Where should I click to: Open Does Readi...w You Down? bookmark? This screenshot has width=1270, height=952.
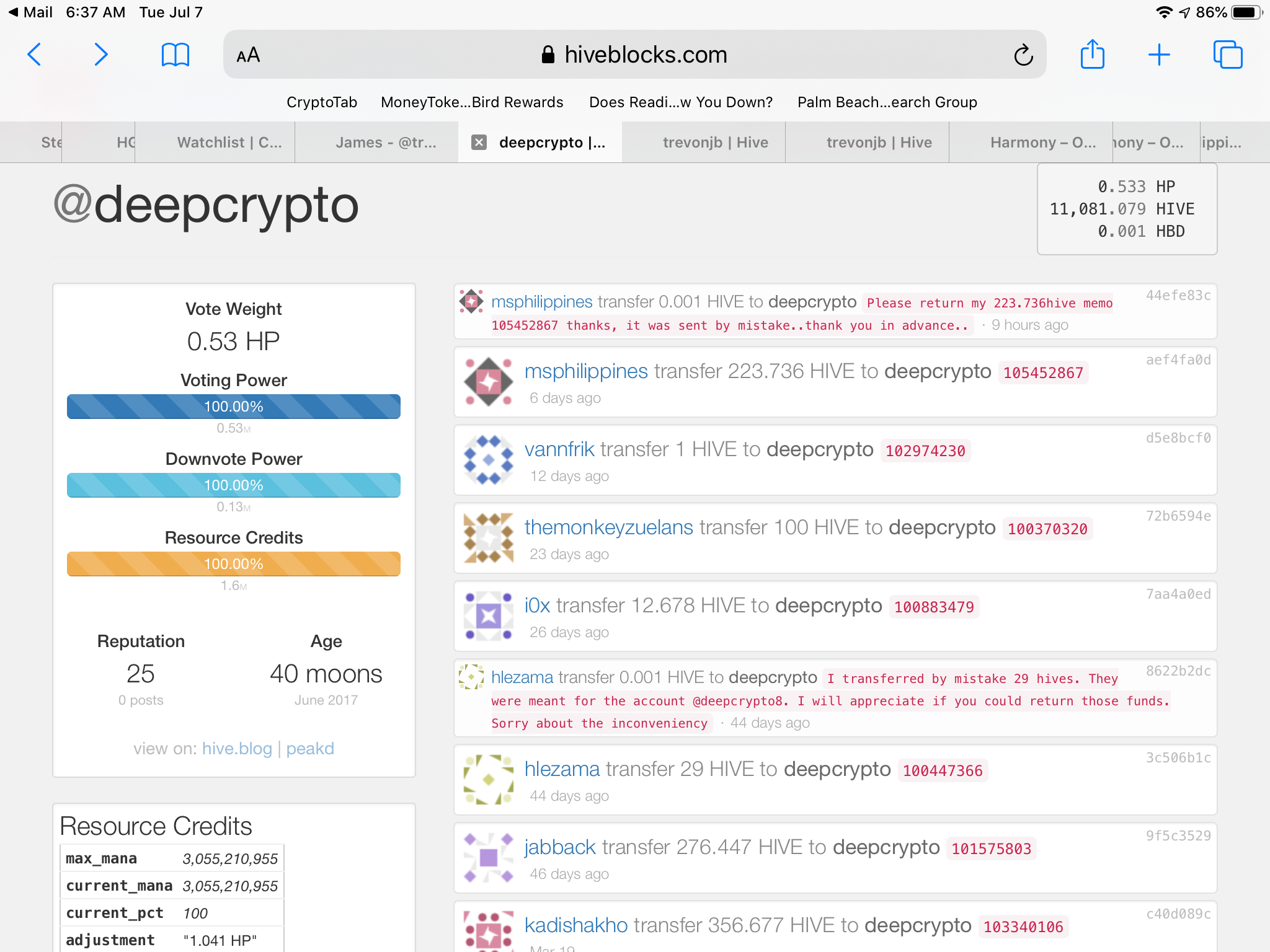(x=681, y=102)
